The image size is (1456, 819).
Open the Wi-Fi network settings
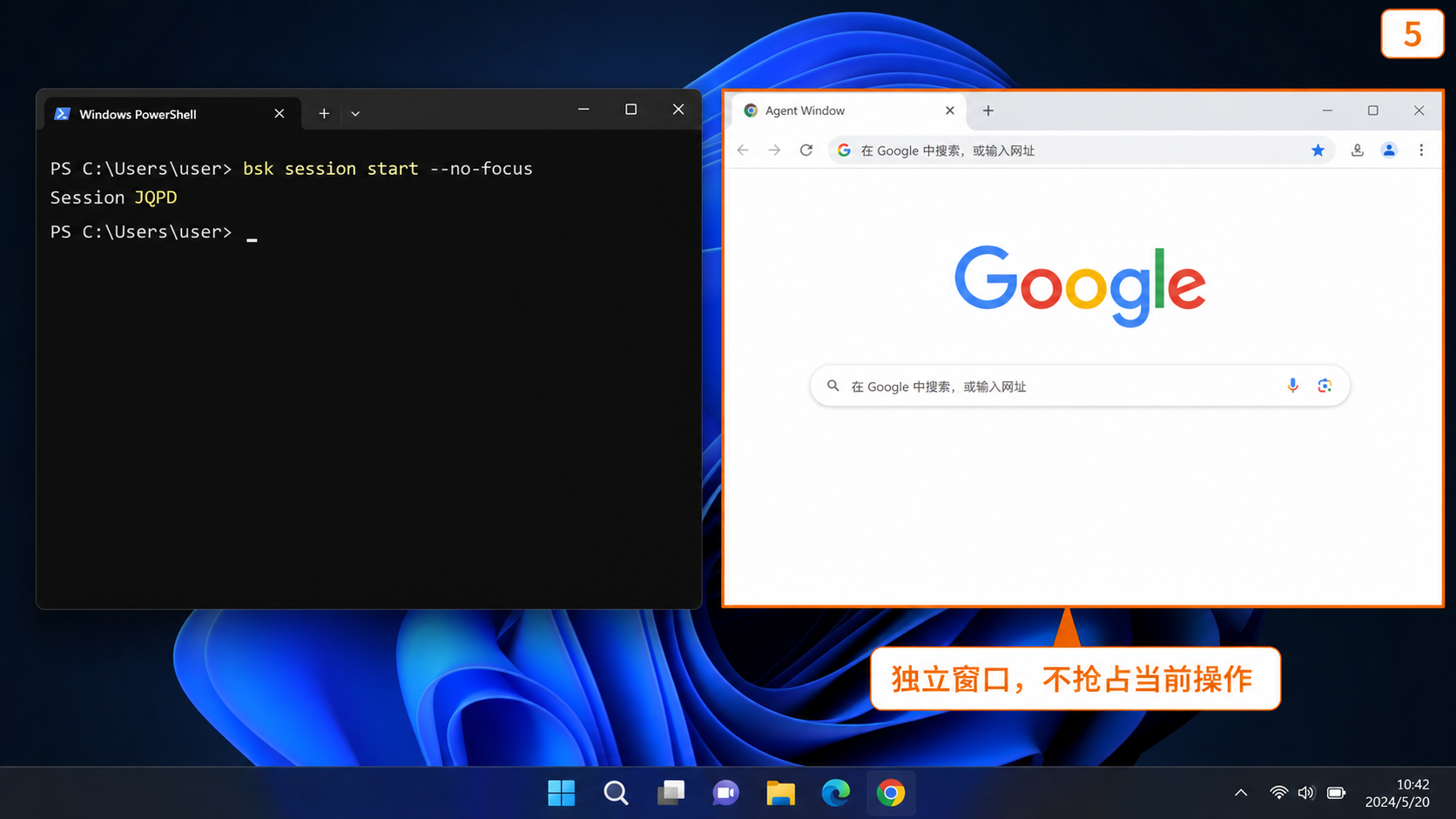[1278, 793]
